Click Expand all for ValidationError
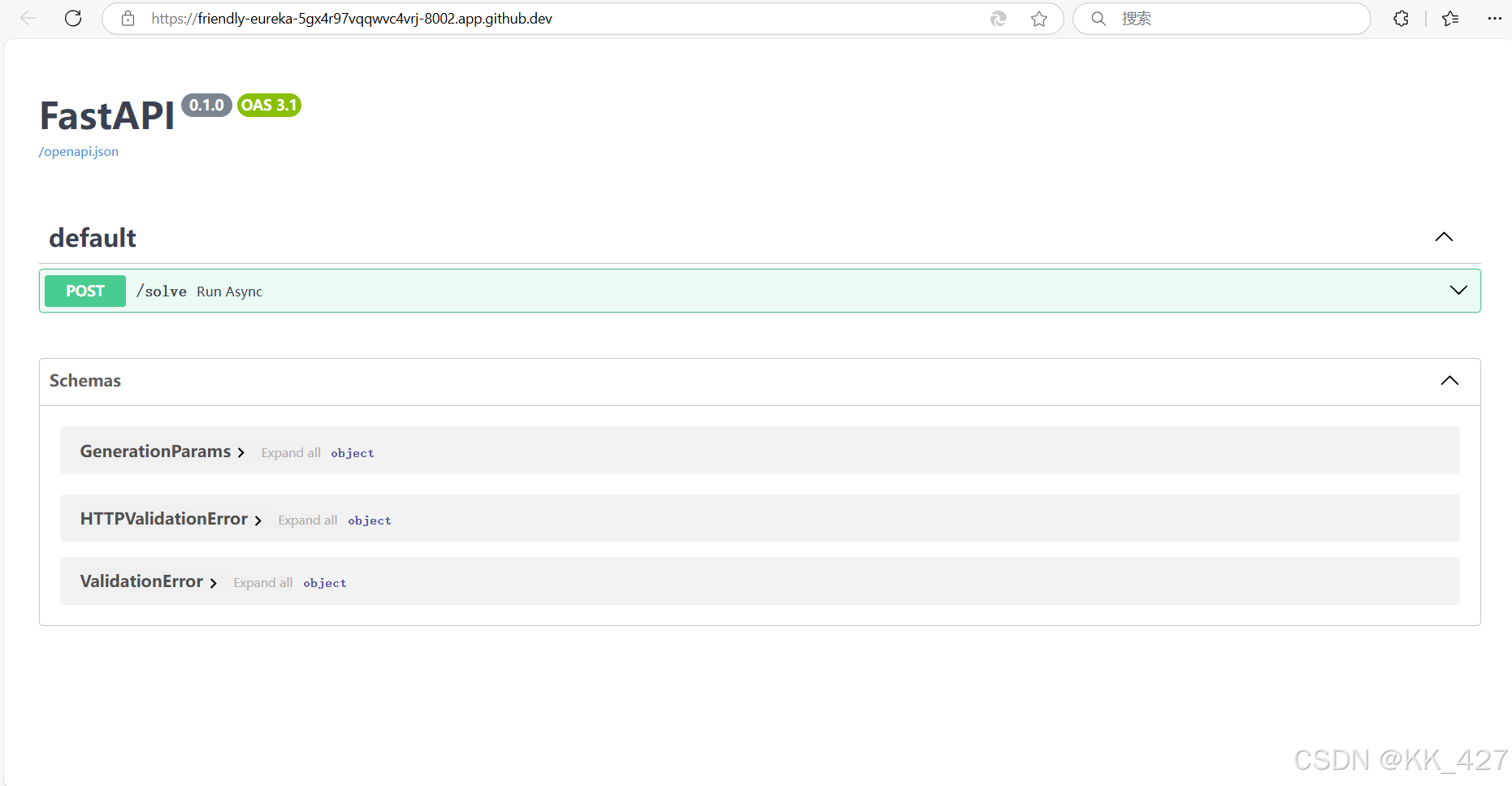1512x786 pixels. point(262,582)
